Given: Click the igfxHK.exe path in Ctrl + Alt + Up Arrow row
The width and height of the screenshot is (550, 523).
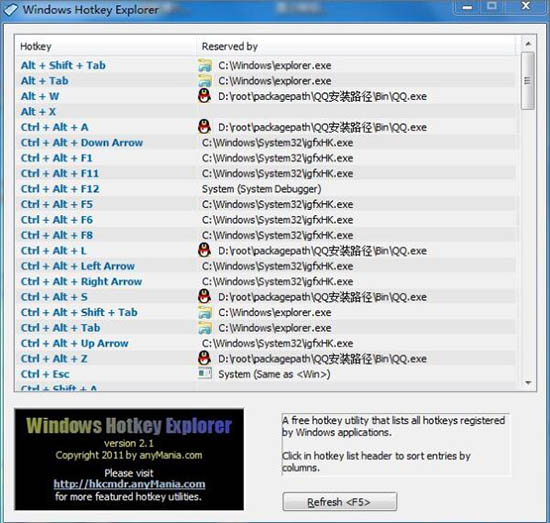Looking at the screenshot, I should pyautogui.click(x=277, y=343).
